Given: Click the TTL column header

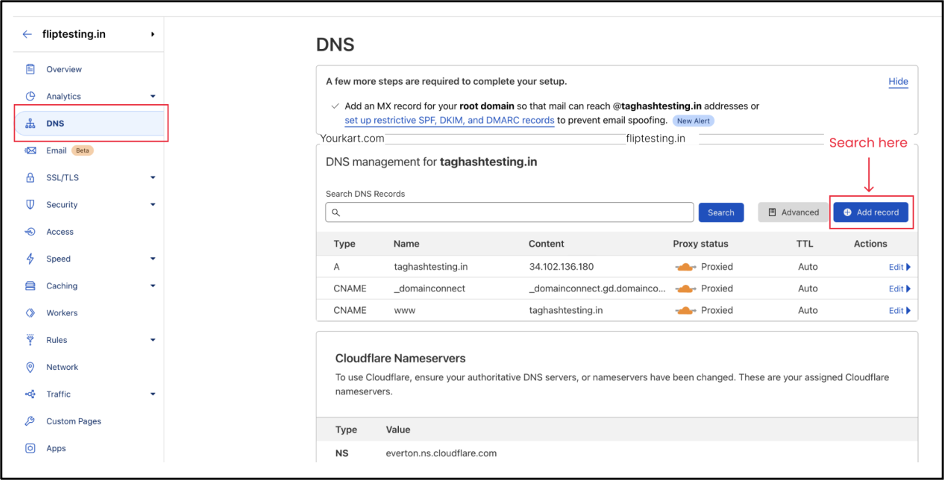Looking at the screenshot, I should pyautogui.click(x=805, y=244).
